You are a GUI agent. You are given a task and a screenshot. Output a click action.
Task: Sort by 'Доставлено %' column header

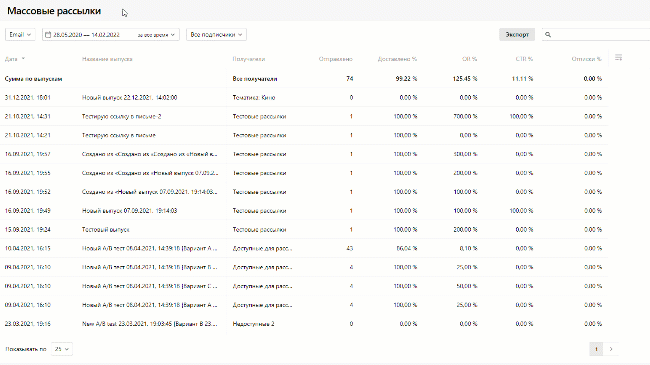pyautogui.click(x=397, y=59)
